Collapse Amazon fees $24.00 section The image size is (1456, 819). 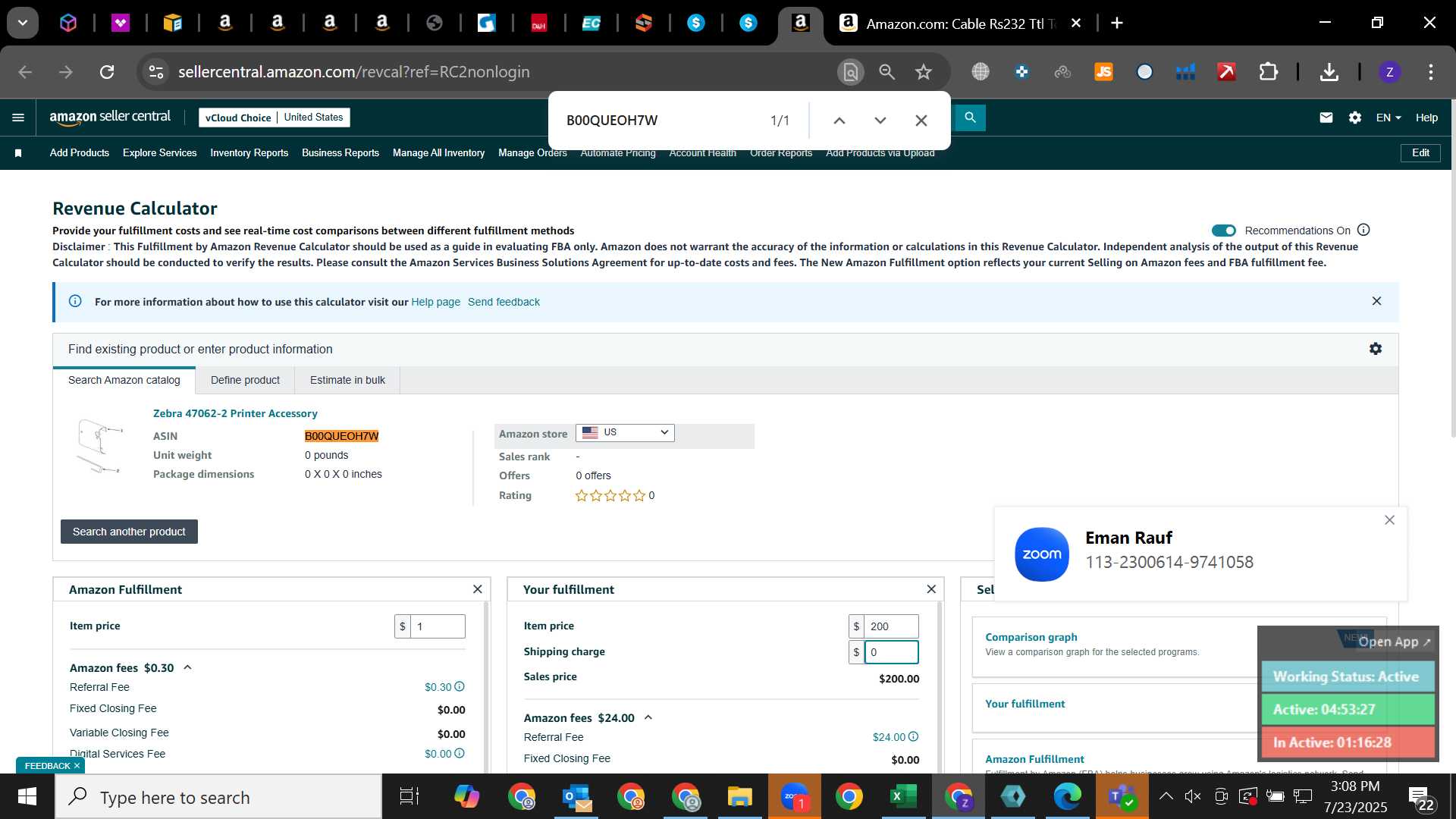coord(648,717)
